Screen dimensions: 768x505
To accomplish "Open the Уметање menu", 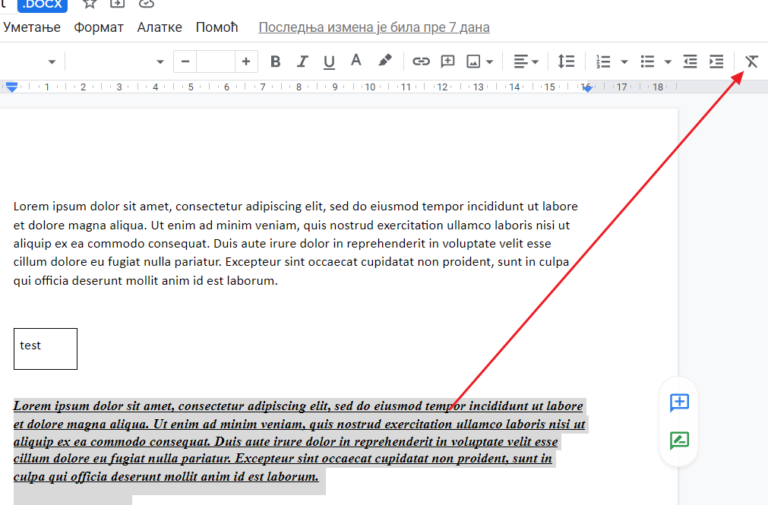I will coord(32,27).
